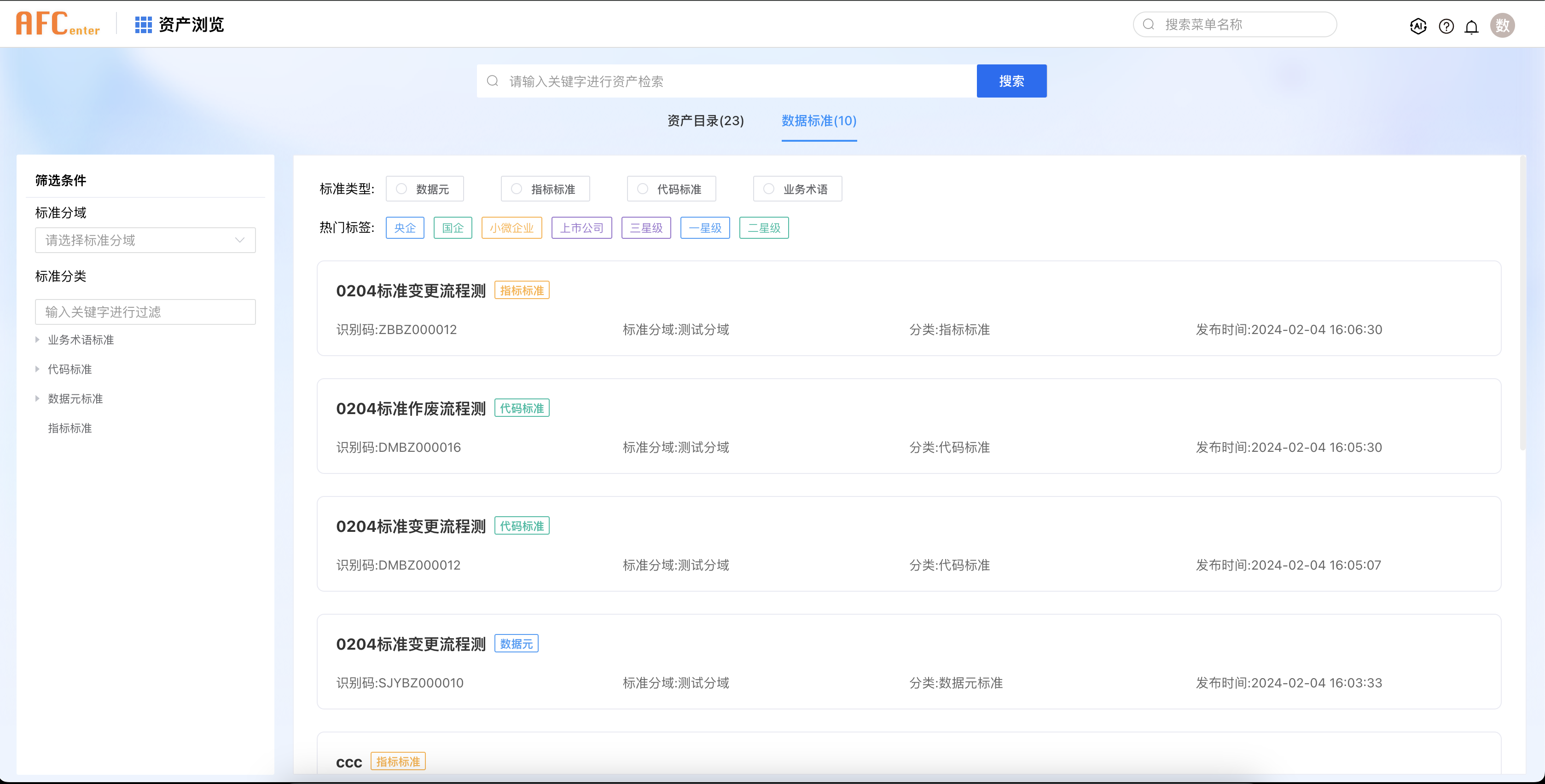
Task: Click 分类:数据元标准 text
Action: coord(956,683)
